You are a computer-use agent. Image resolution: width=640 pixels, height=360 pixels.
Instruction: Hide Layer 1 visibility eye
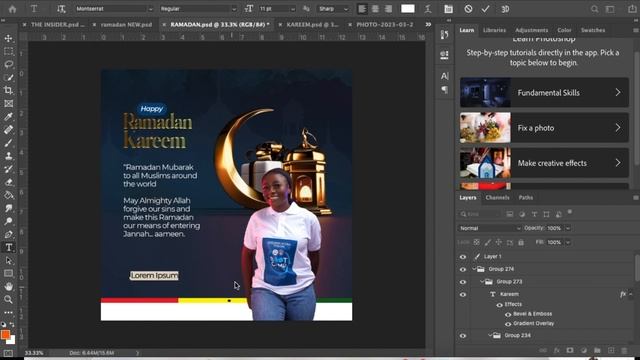coord(463,257)
